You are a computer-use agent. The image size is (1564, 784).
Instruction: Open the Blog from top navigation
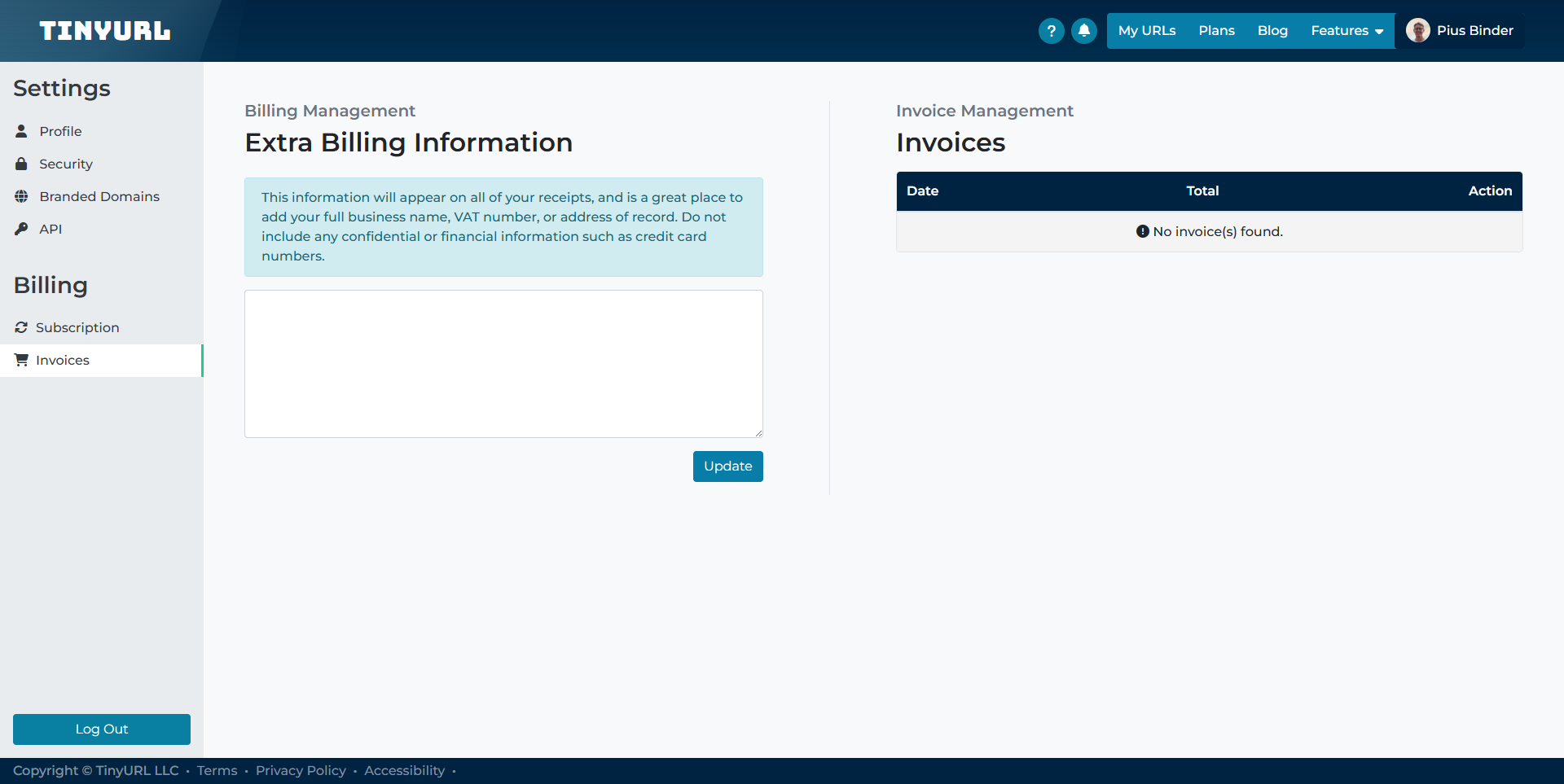1272,31
